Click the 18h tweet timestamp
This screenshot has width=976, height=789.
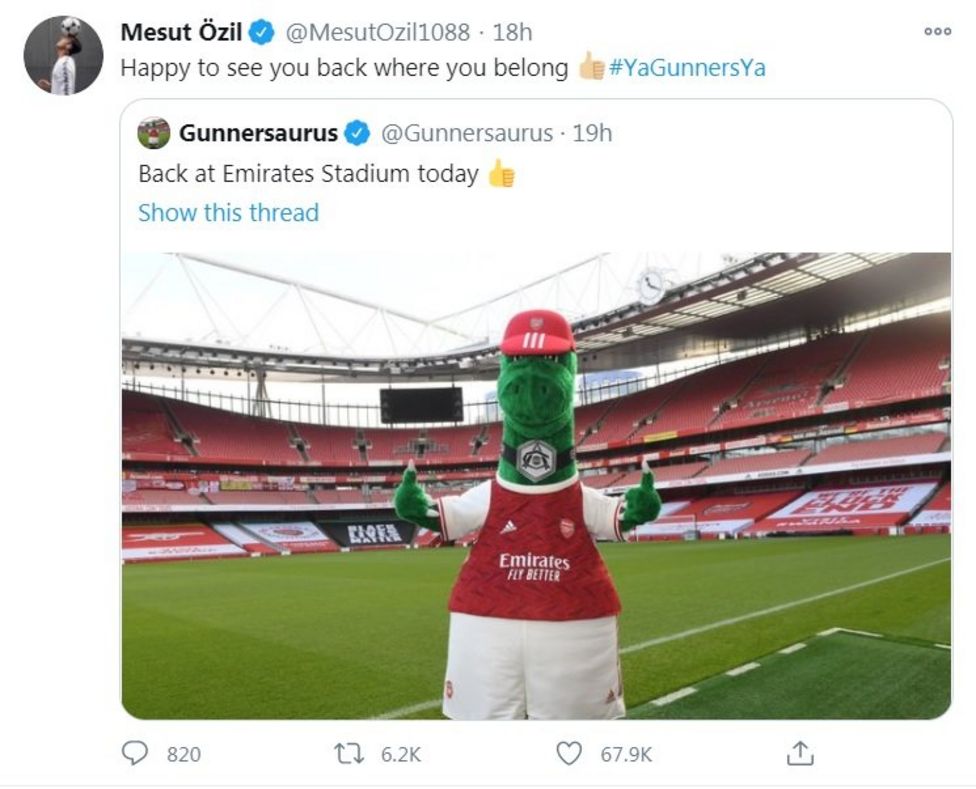click(x=513, y=32)
